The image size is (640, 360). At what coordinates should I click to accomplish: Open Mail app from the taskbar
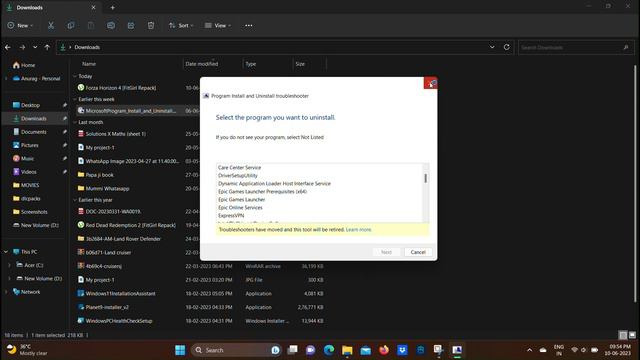[366, 350]
